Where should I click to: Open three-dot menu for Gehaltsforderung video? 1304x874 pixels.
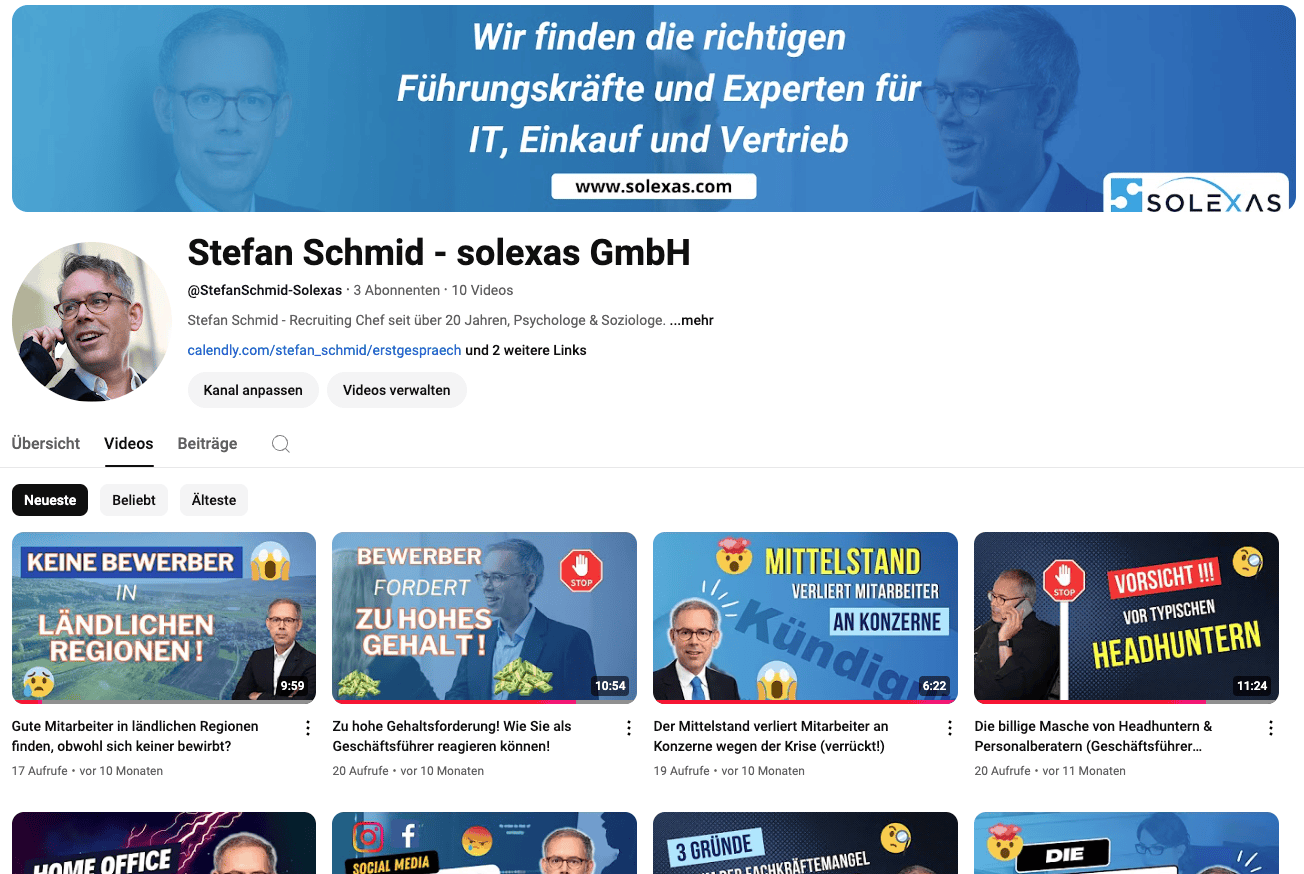pos(629,728)
